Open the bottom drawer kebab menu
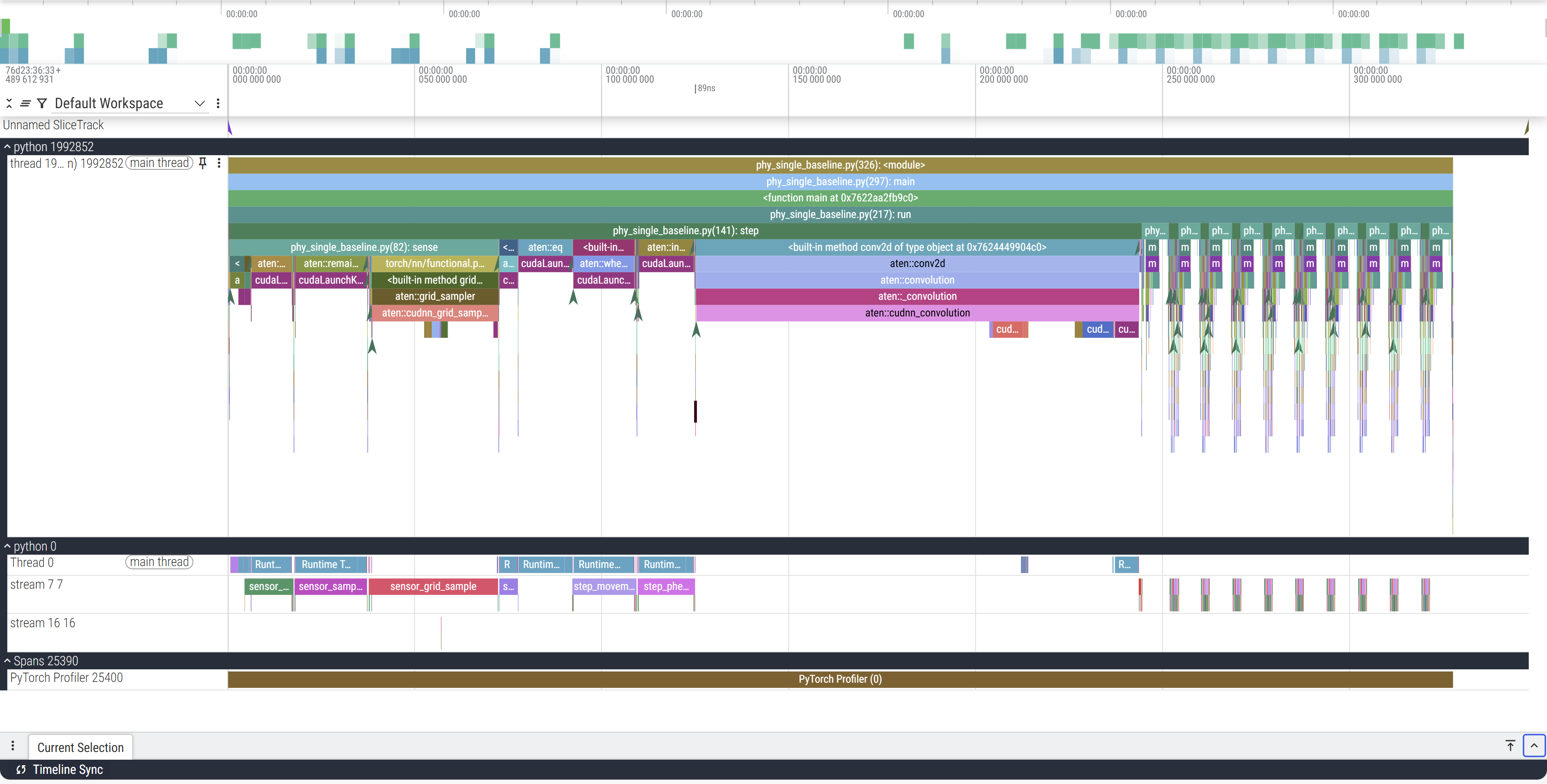This screenshot has width=1547, height=784. click(13, 746)
